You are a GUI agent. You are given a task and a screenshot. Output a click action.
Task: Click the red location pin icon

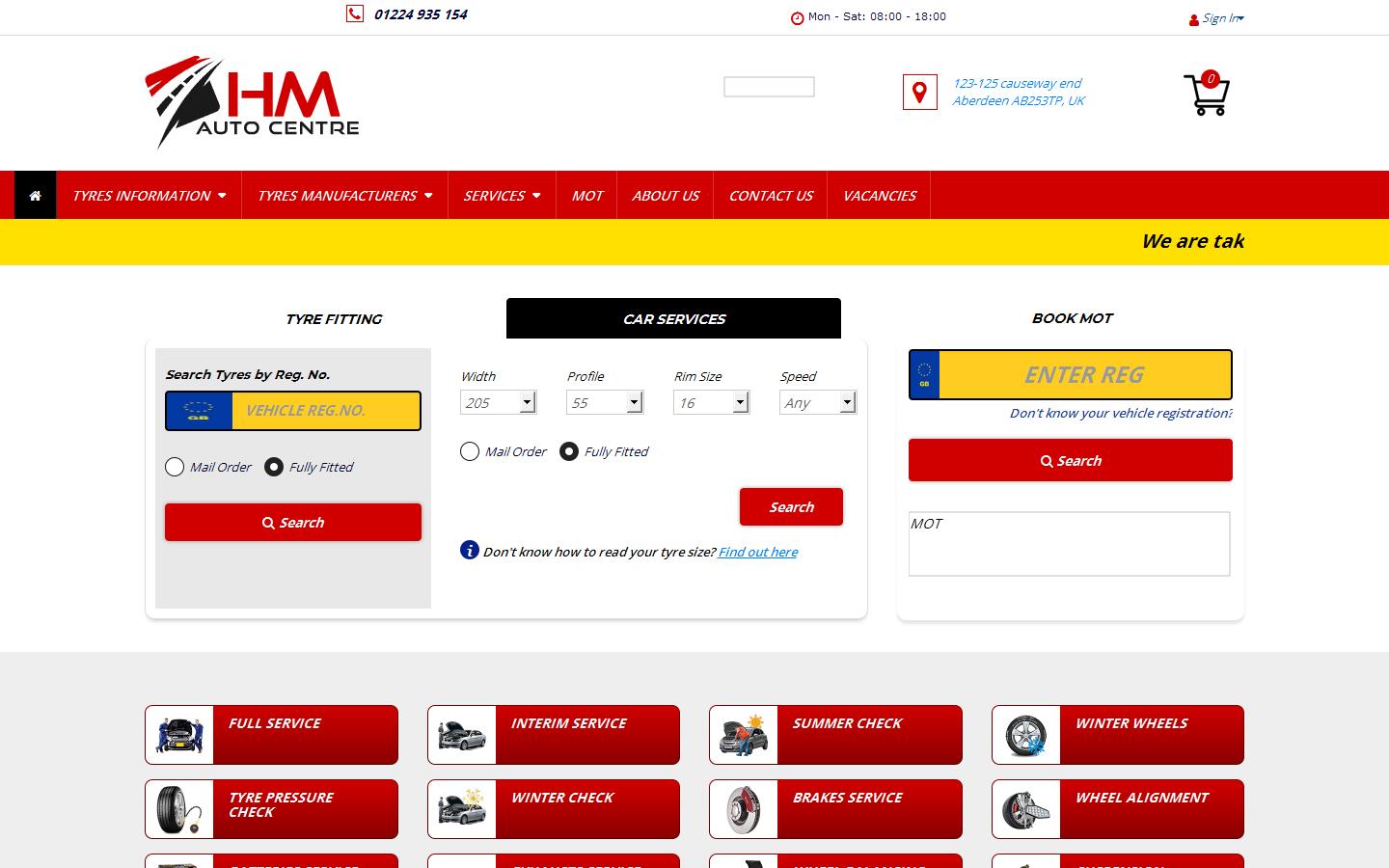coord(919,92)
